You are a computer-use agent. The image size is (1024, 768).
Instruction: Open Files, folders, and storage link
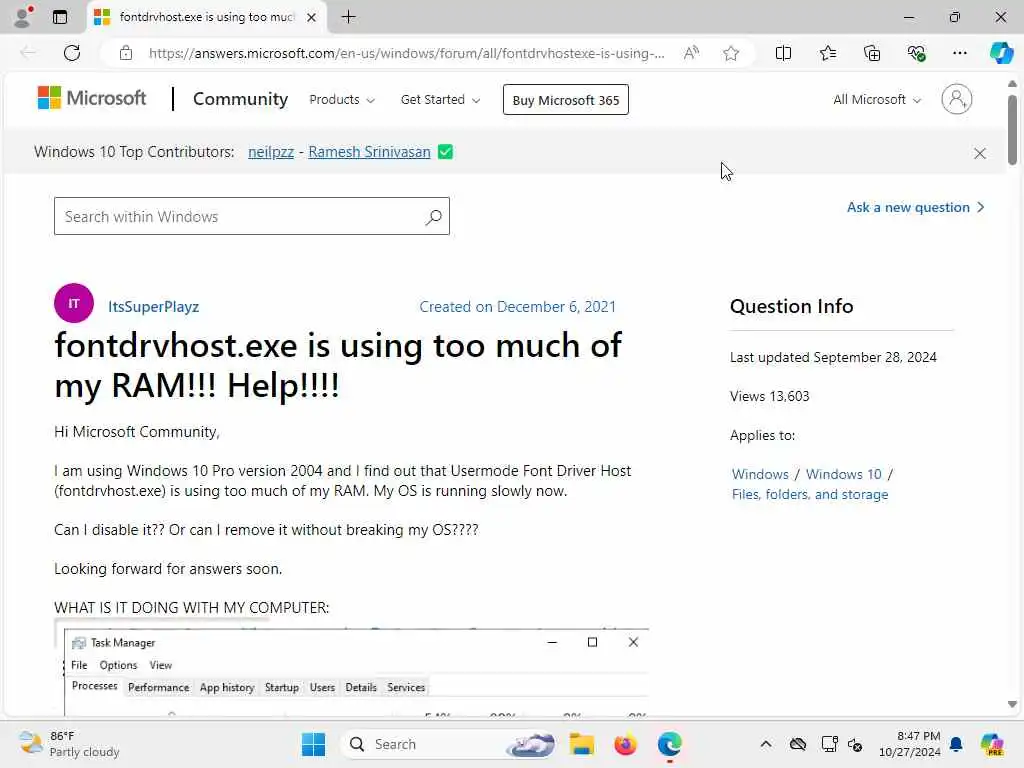point(810,494)
